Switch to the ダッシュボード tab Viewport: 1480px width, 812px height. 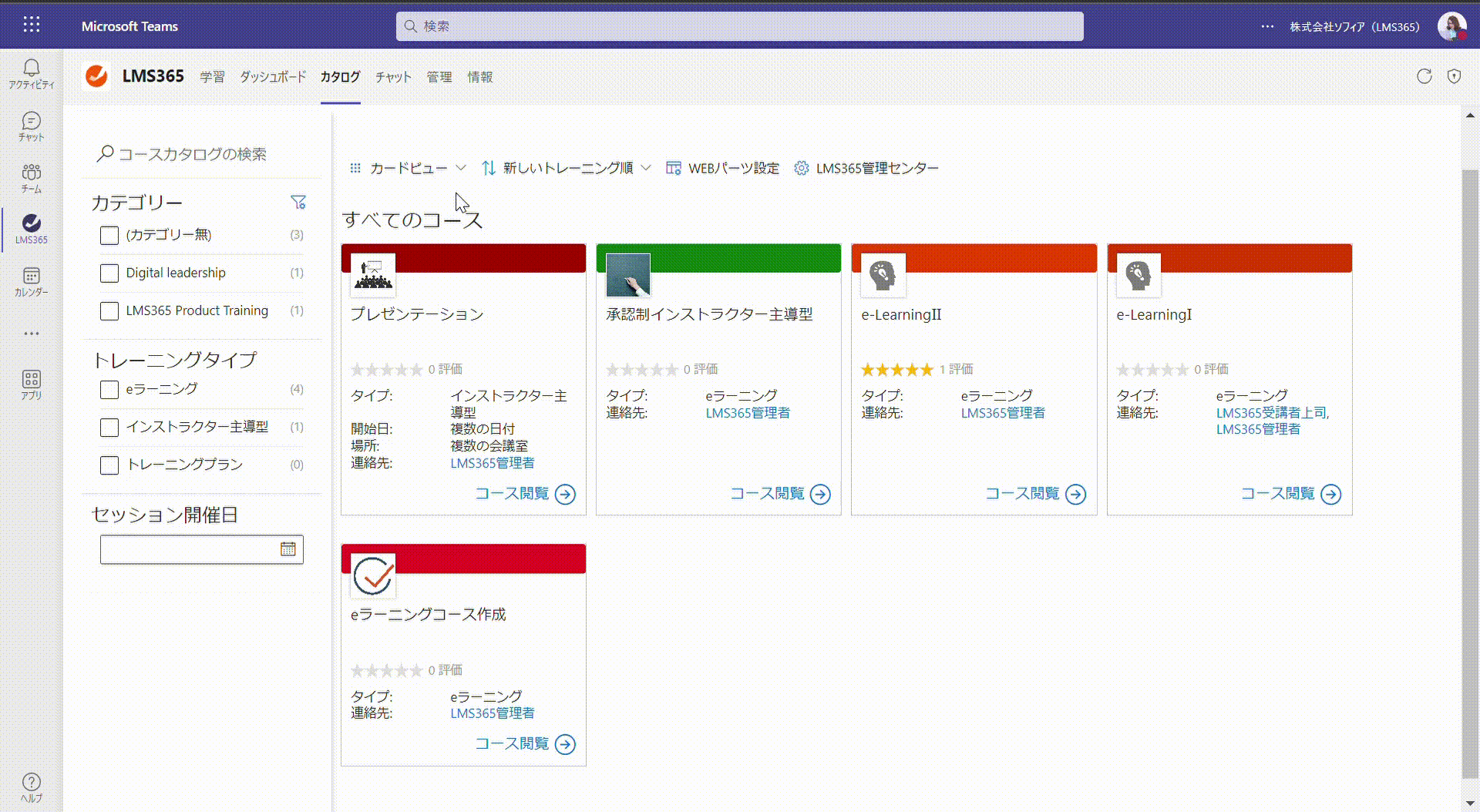(273, 77)
